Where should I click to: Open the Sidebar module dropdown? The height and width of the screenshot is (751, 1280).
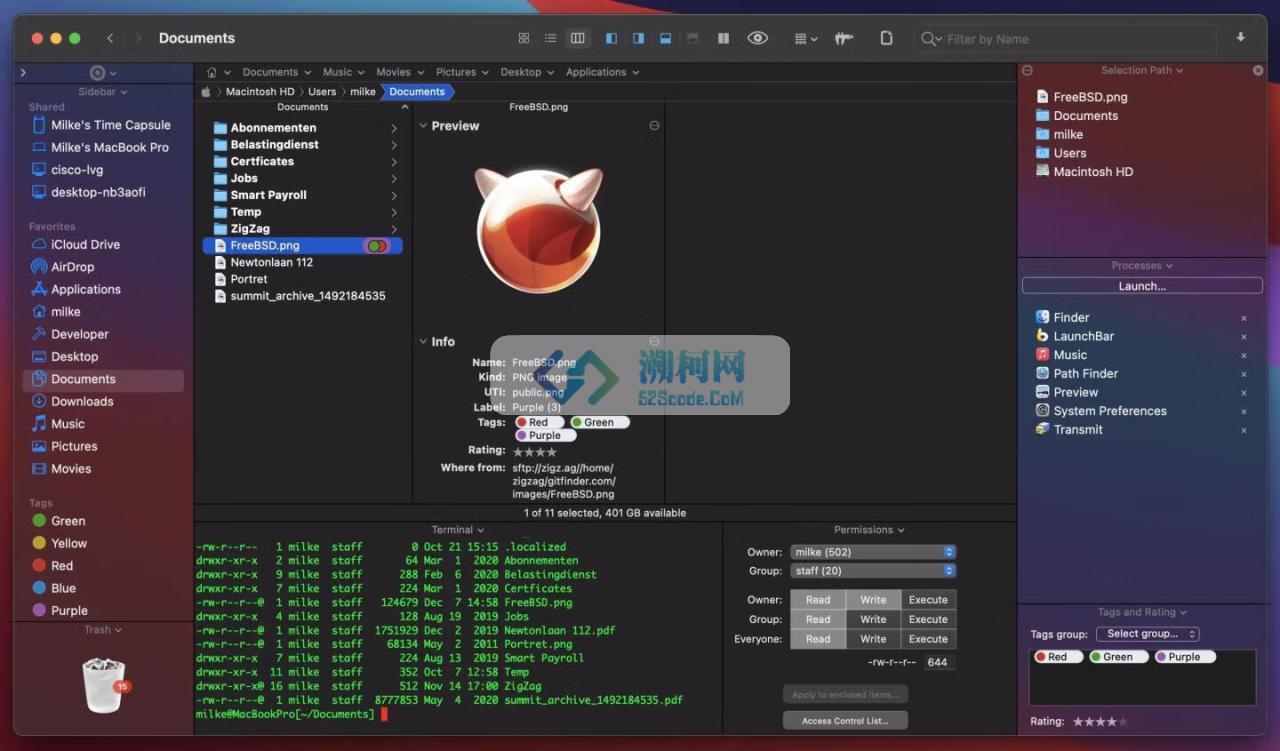pyautogui.click(x=103, y=91)
